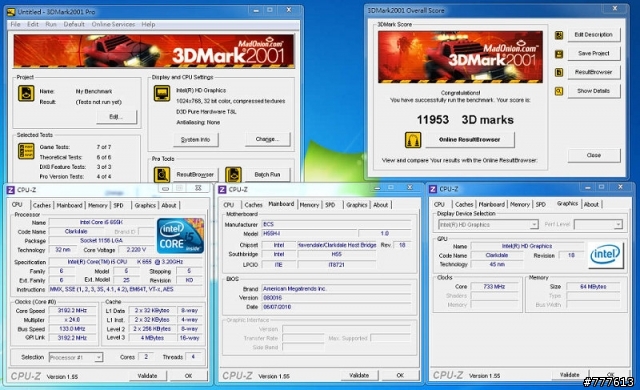Click Validate in the middle CPU-Z window

click(359, 375)
